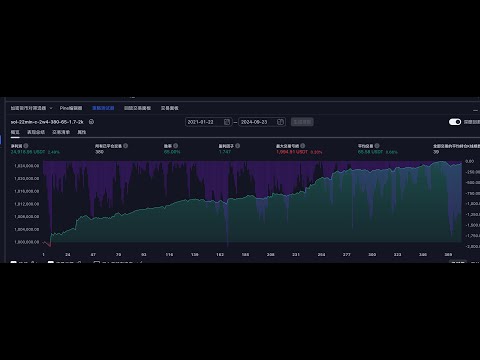
Task: Click the info icon for max drawdown
Action: pyautogui.click(x=303, y=146)
